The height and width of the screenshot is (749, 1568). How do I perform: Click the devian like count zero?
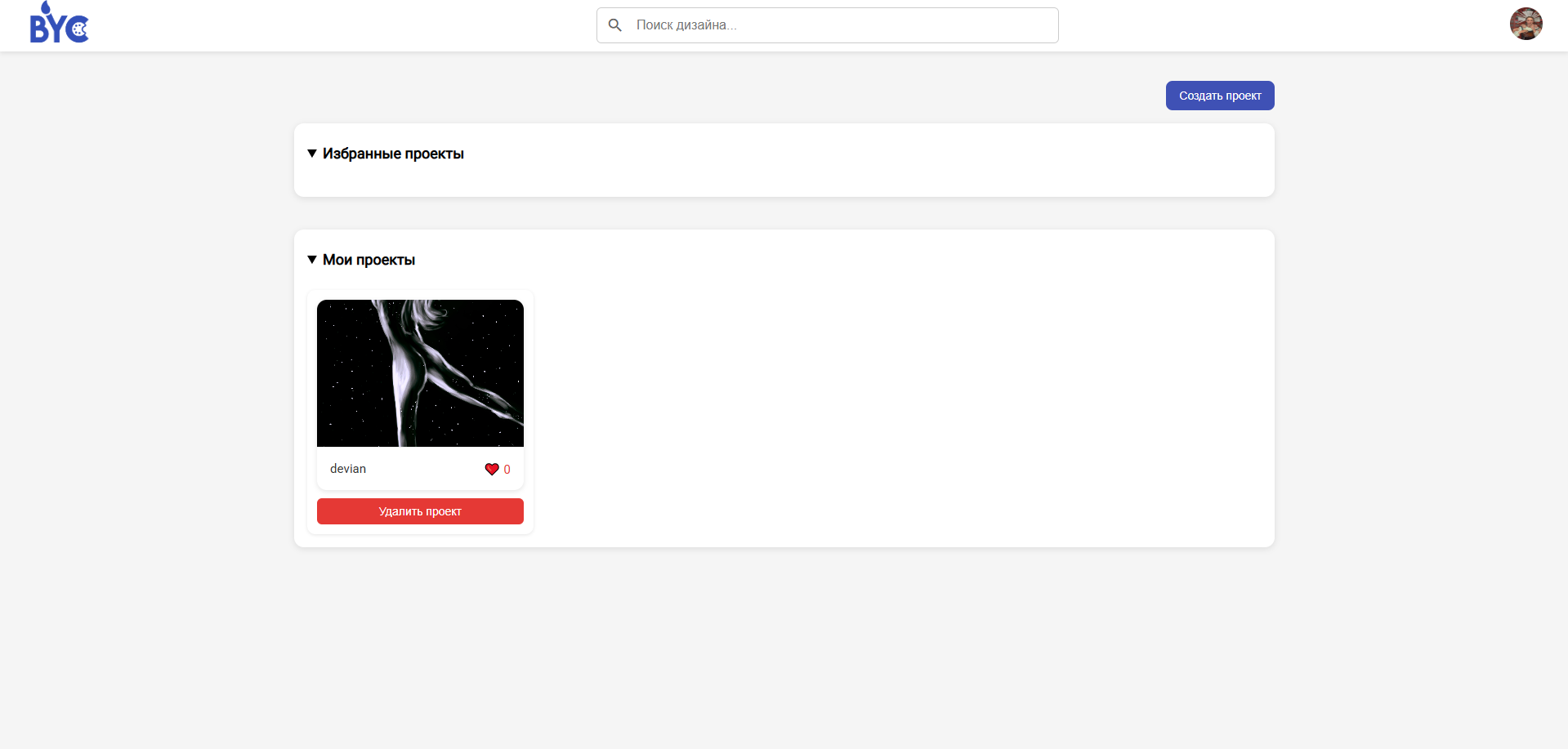coord(507,469)
